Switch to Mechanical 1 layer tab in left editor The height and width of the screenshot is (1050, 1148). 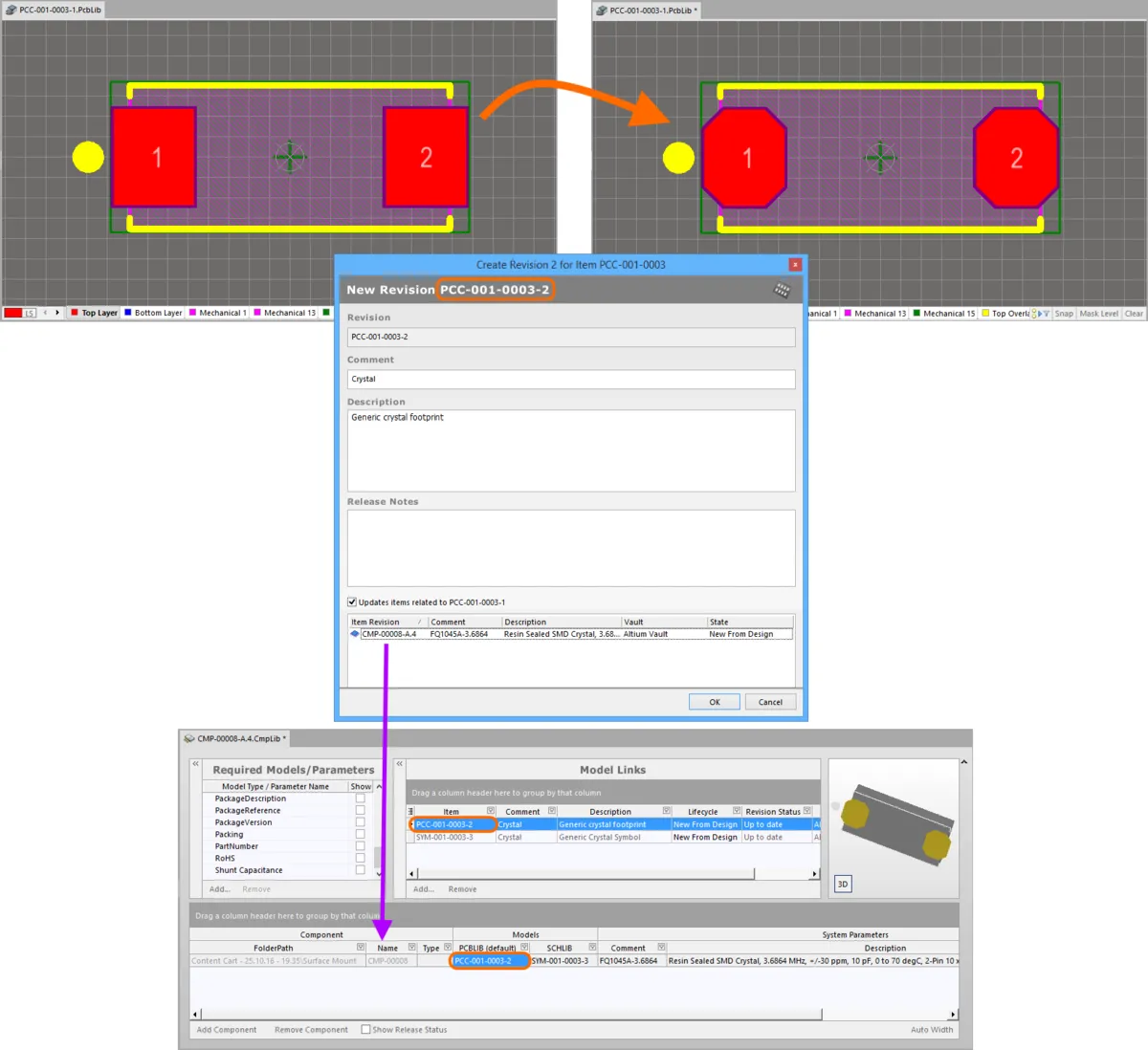[x=218, y=313]
